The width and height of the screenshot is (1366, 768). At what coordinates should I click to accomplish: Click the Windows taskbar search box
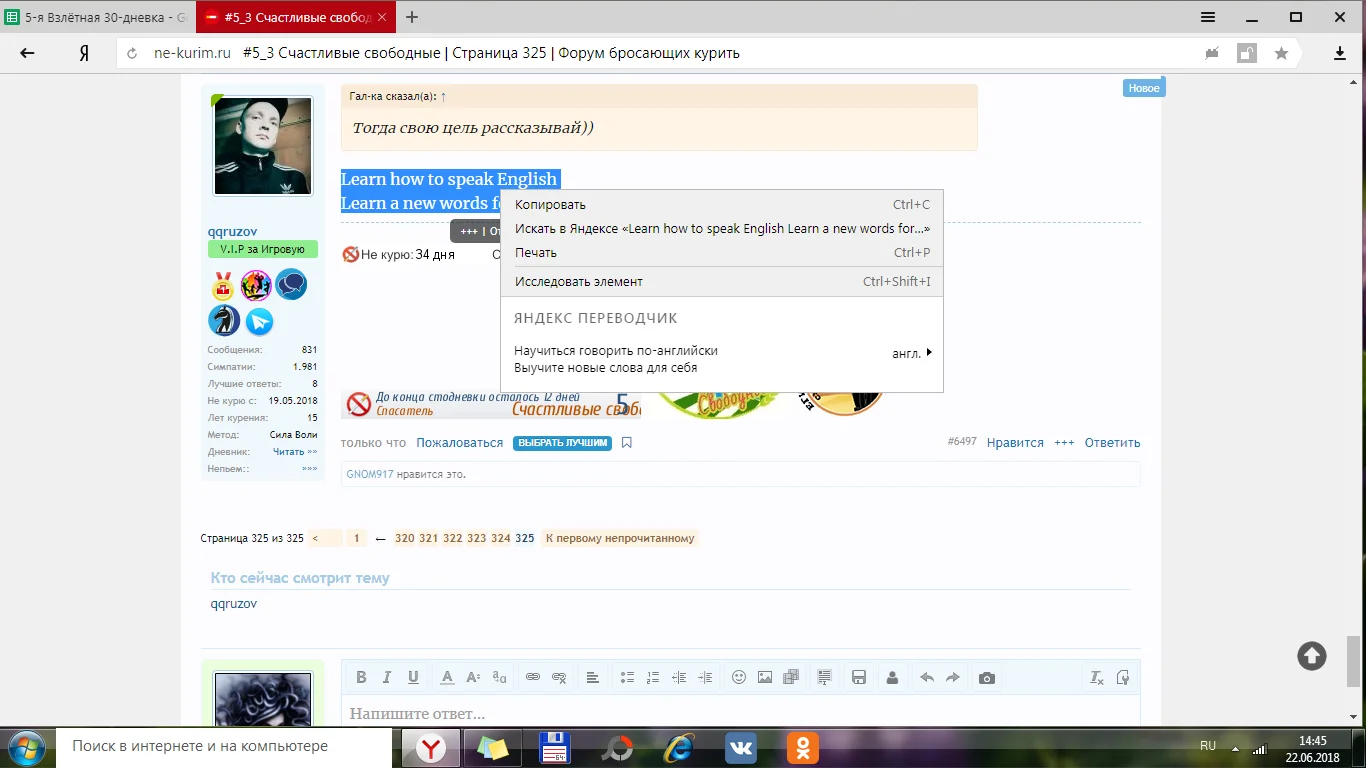pyautogui.click(x=226, y=746)
